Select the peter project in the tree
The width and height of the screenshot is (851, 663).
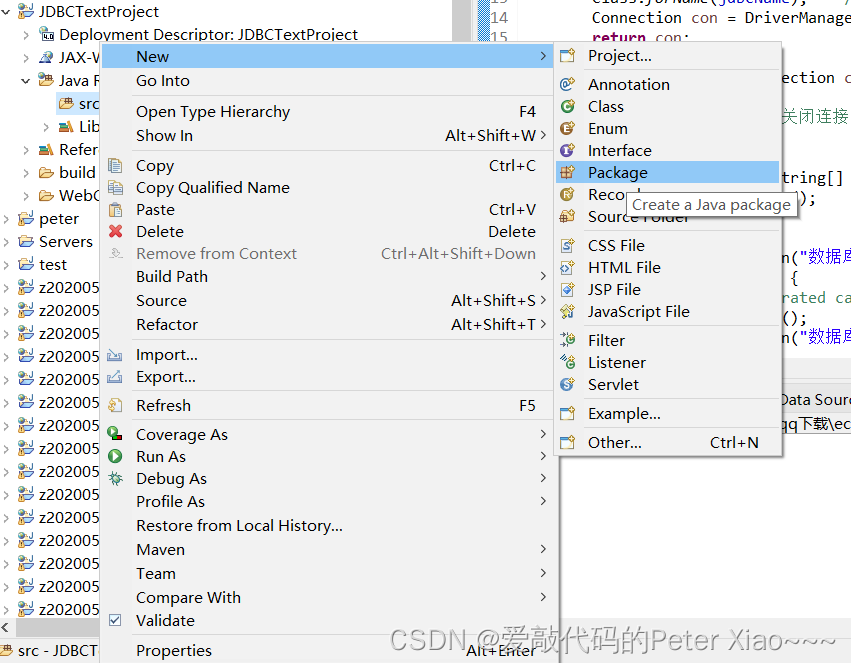tap(49, 219)
